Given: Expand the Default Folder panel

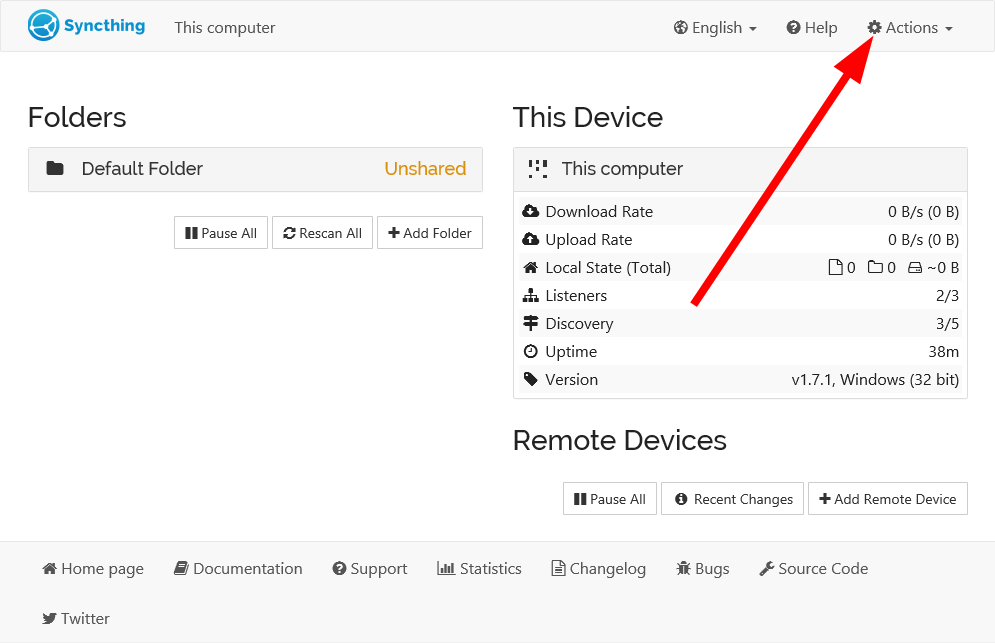Looking at the screenshot, I should pyautogui.click(x=256, y=169).
